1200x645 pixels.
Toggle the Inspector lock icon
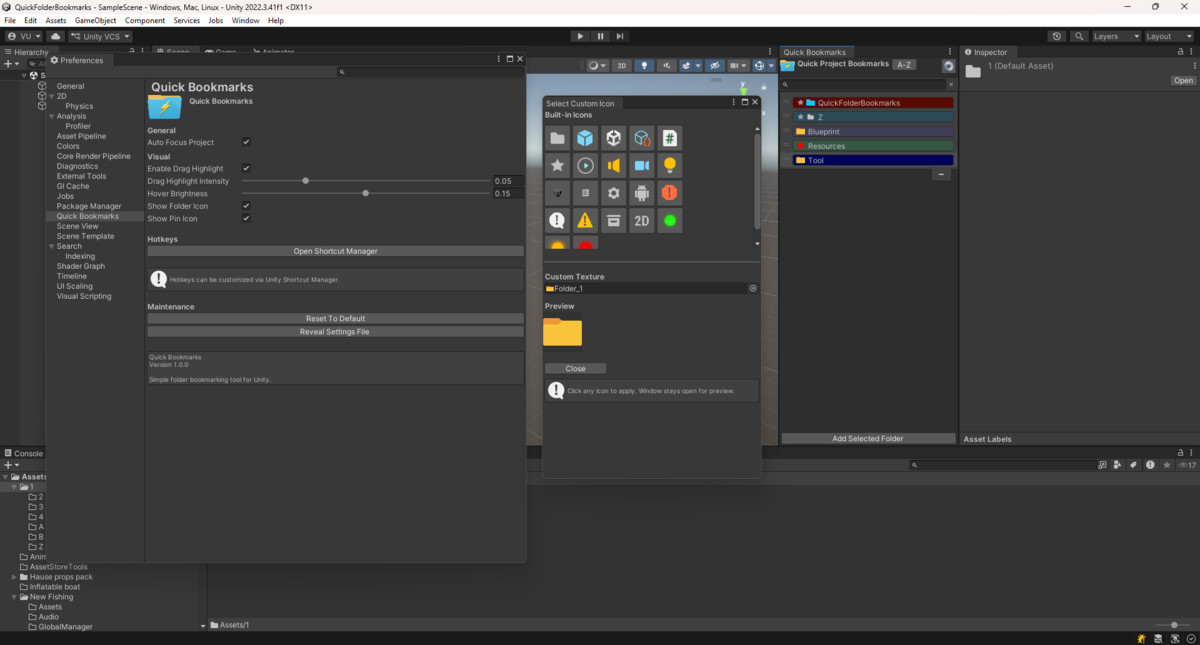(1181, 52)
